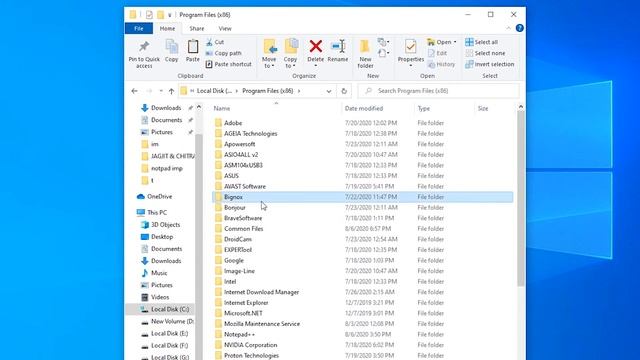The width and height of the screenshot is (640, 360).
Task: Click Edit in the Open group
Action: 438,53
